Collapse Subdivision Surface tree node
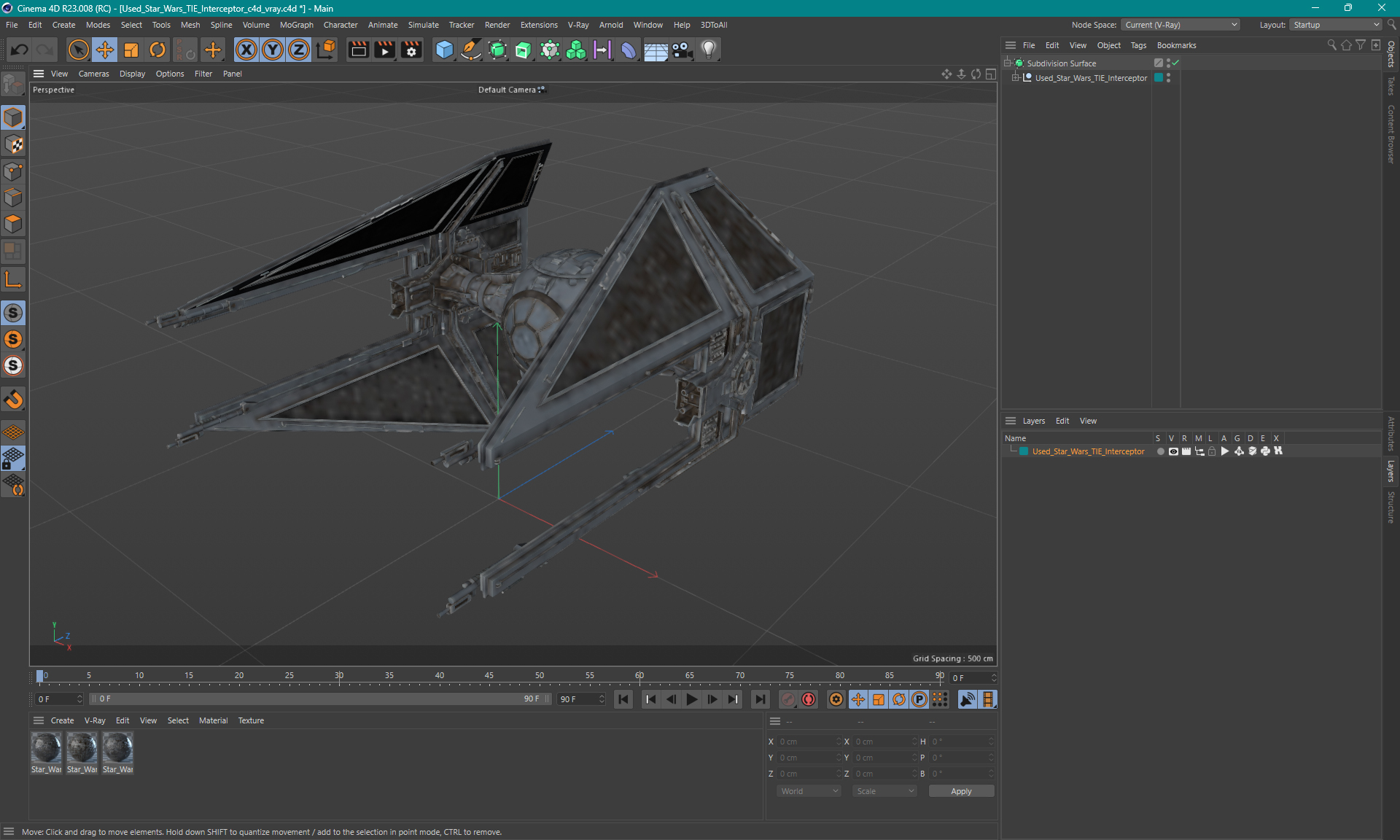Image resolution: width=1400 pixels, height=840 pixels. 1008,63
